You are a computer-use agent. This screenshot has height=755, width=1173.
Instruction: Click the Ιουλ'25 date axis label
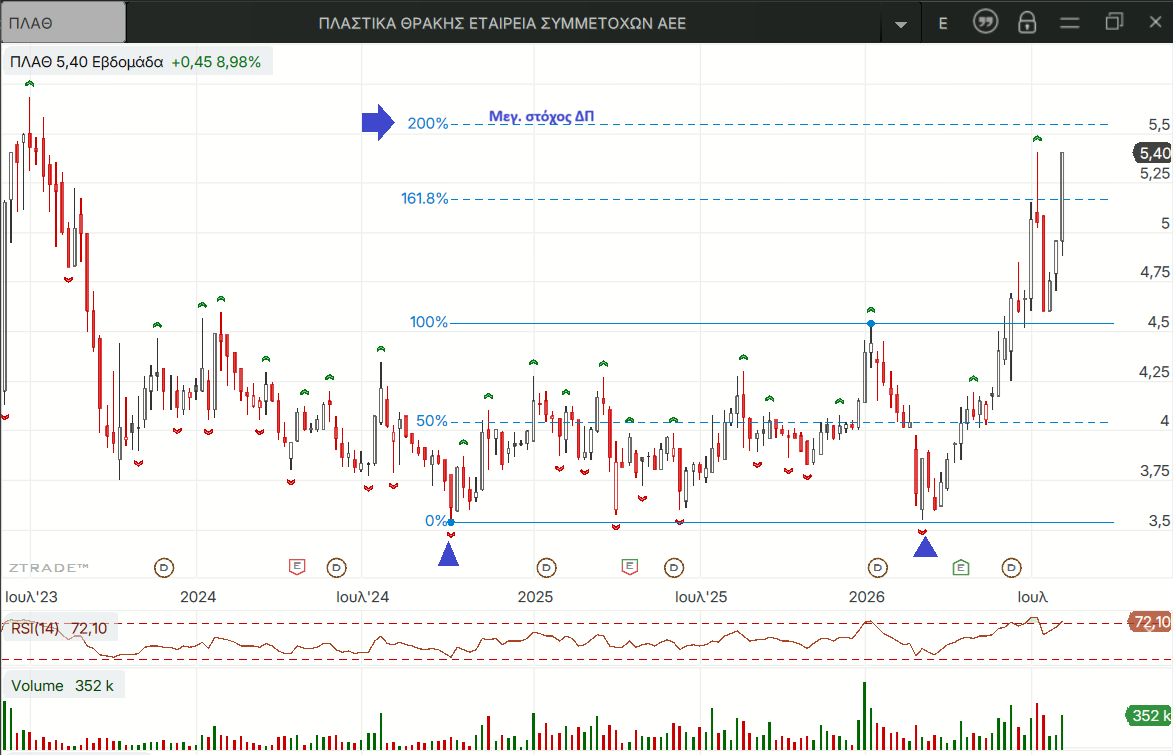click(701, 596)
